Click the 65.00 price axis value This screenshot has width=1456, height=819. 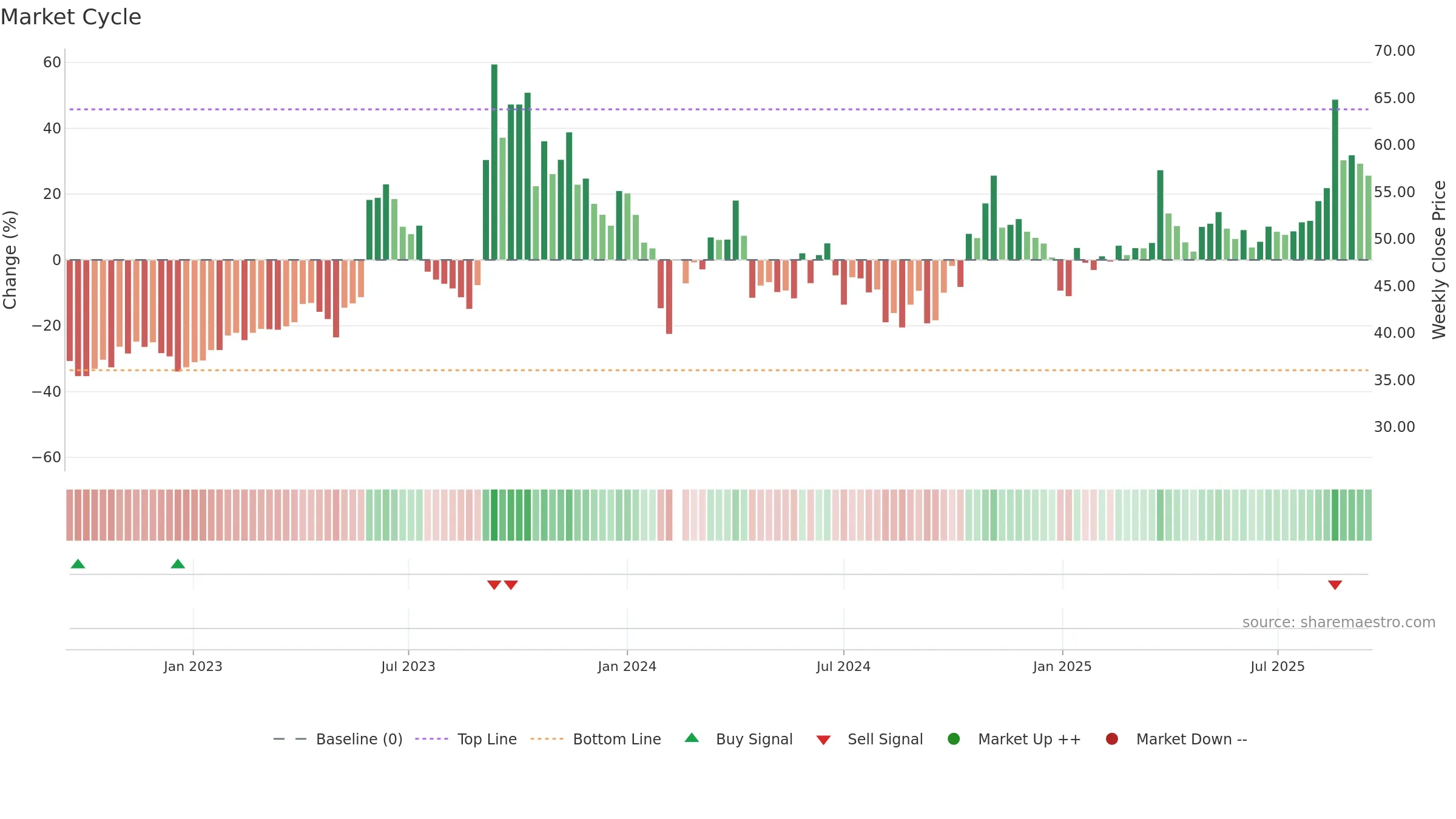1394,98
